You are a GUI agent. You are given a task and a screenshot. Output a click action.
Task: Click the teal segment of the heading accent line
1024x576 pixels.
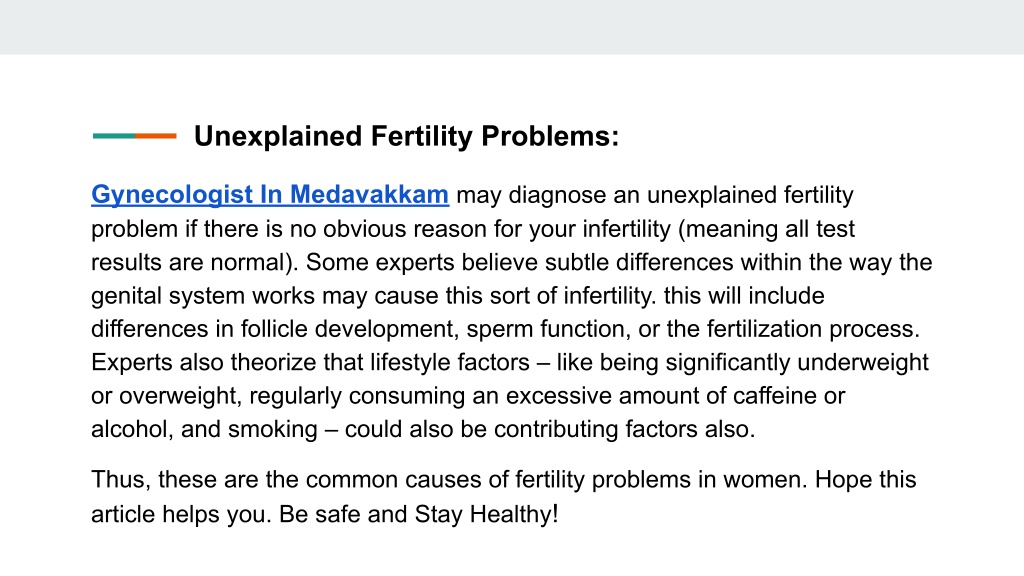(x=114, y=136)
